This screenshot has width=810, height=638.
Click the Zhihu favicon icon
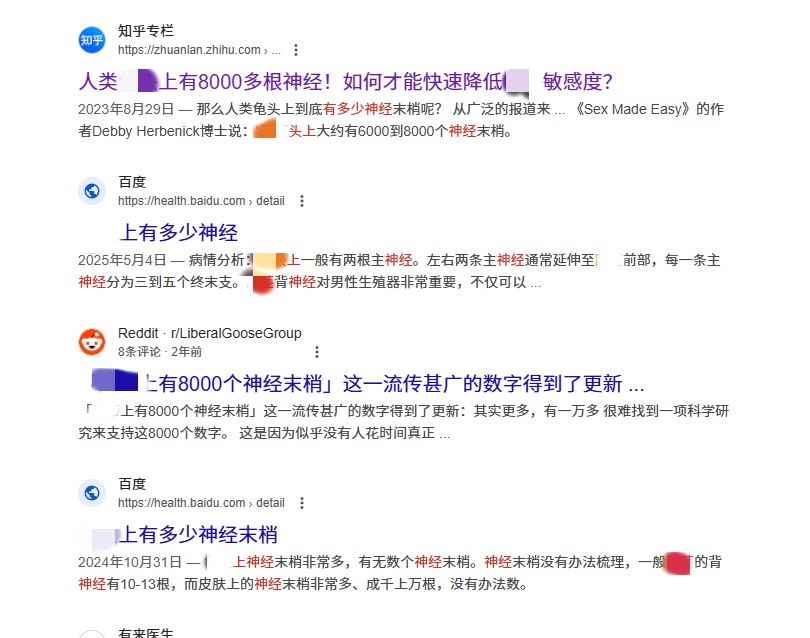(x=92, y=40)
